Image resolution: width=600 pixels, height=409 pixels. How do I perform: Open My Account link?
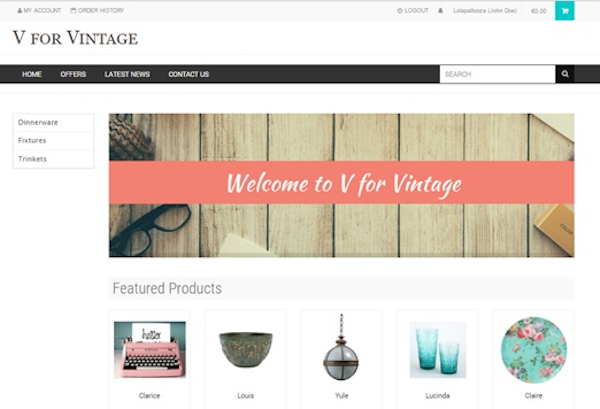coord(39,10)
